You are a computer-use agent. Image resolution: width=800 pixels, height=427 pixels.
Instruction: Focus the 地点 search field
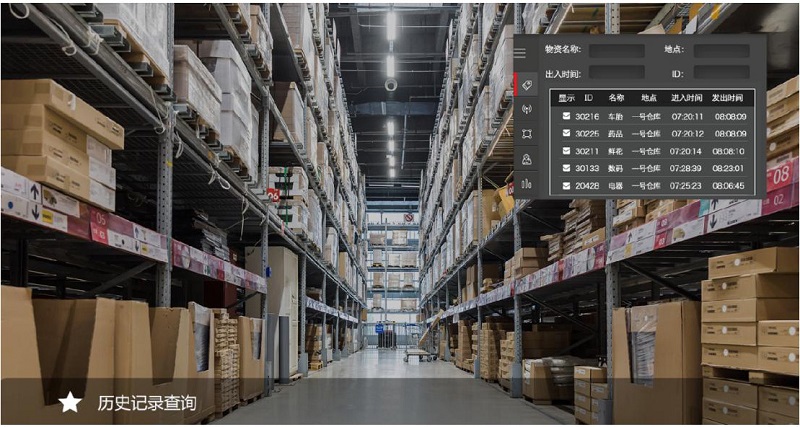pyautogui.click(x=722, y=50)
